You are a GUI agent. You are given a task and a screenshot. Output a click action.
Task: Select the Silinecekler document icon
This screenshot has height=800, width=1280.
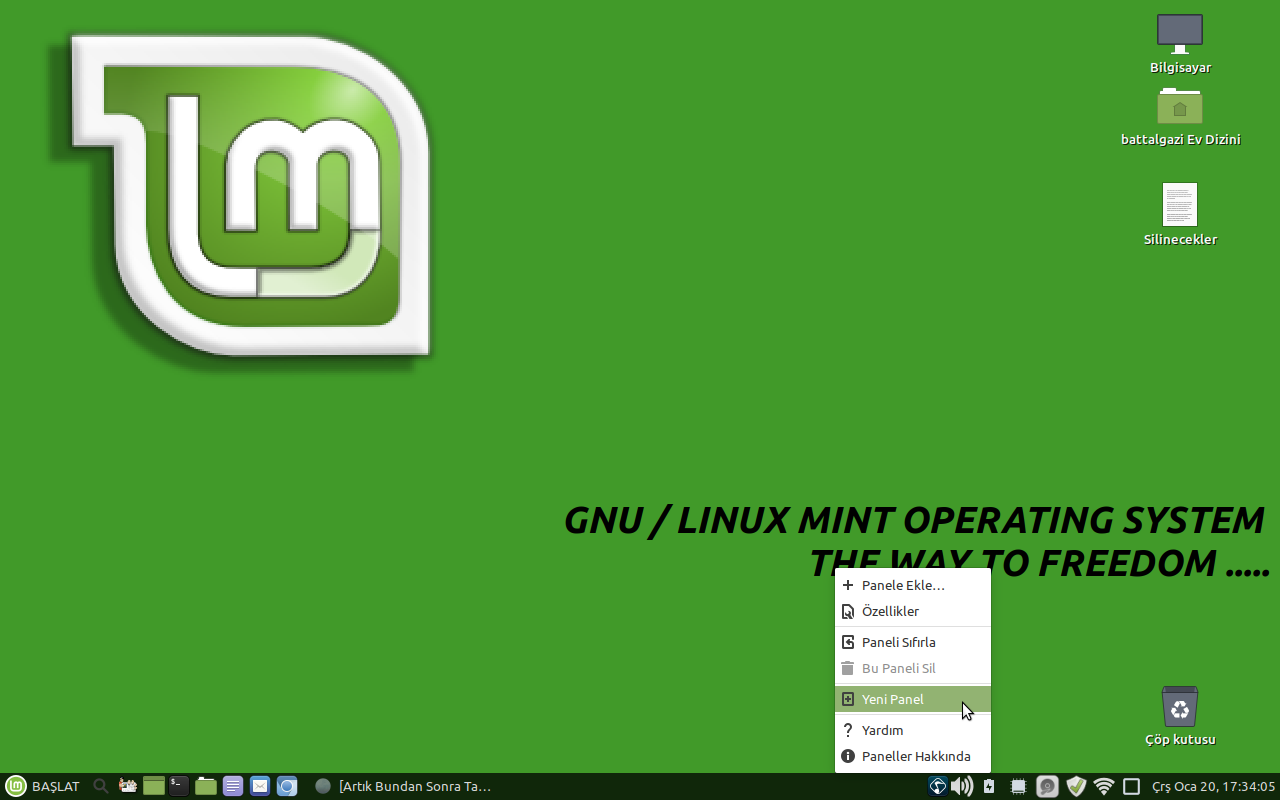[x=1180, y=215]
